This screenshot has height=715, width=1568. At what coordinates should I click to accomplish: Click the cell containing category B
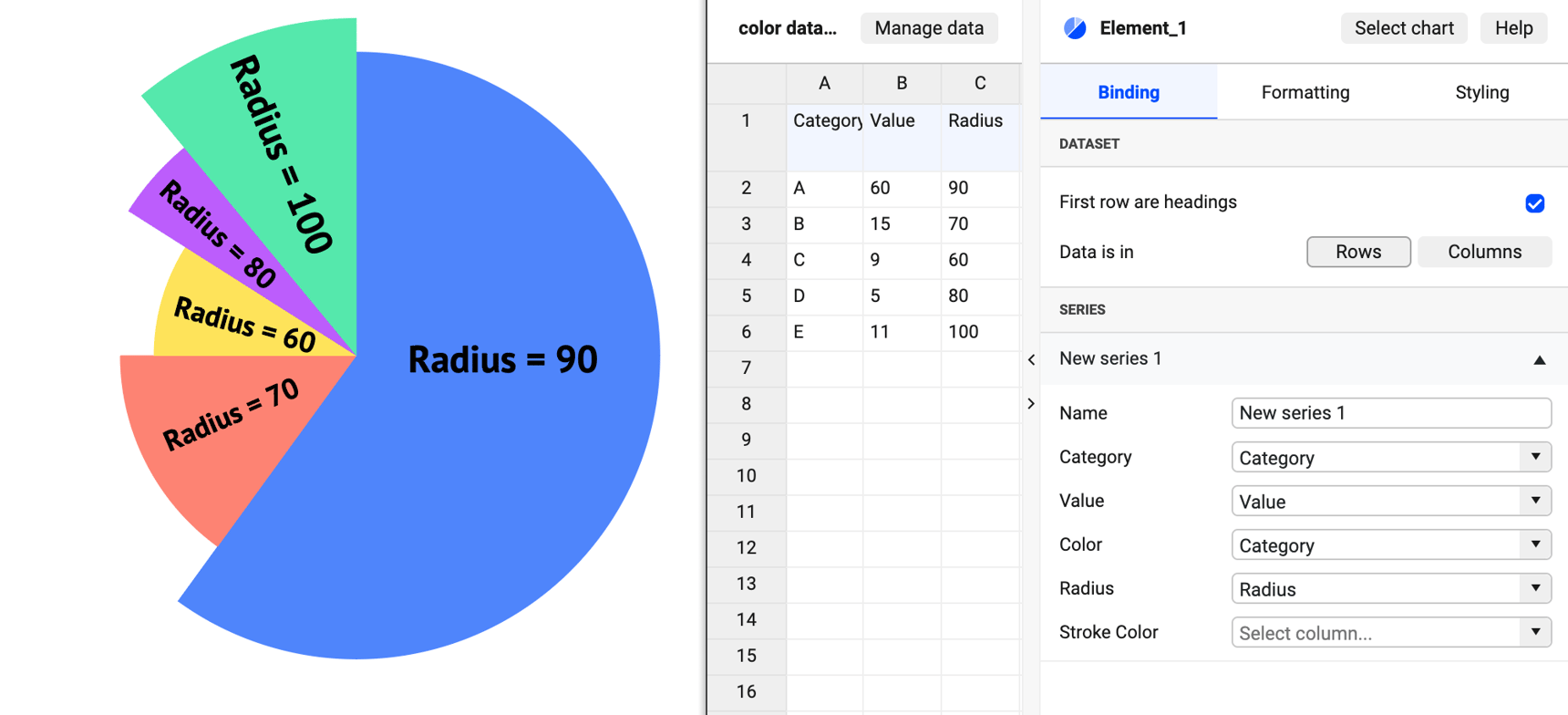825,224
